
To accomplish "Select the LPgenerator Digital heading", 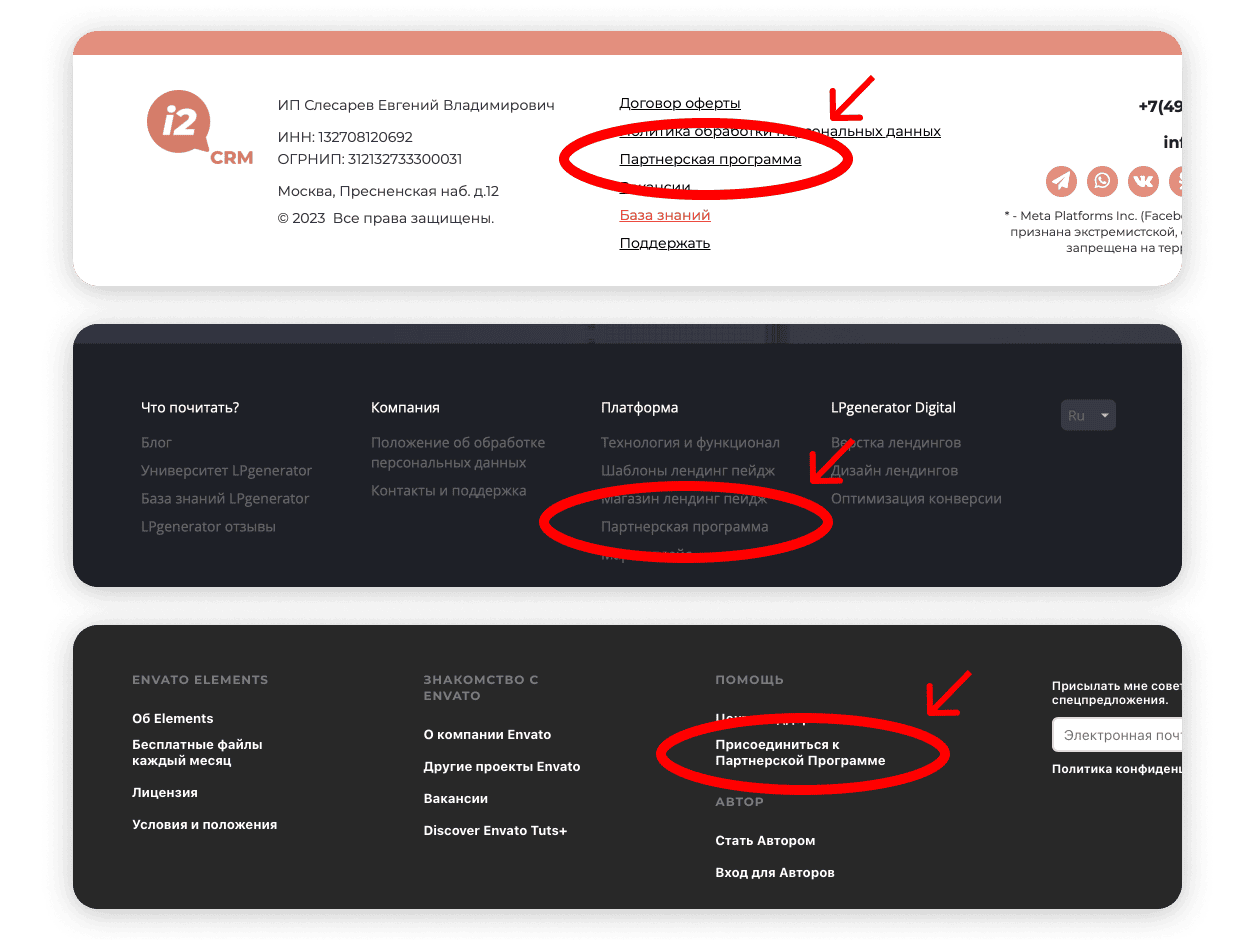I will click(893, 407).
